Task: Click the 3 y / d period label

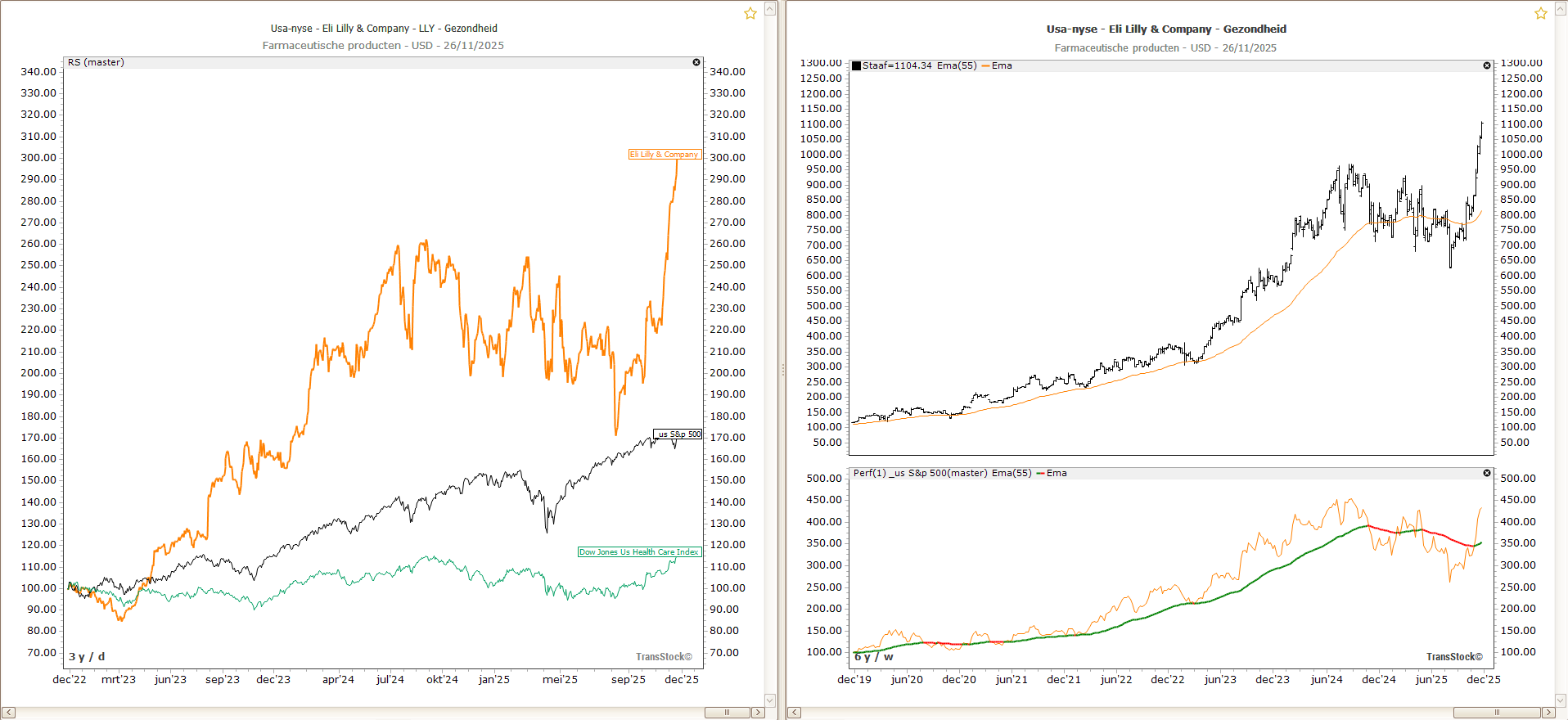Action: [87, 656]
